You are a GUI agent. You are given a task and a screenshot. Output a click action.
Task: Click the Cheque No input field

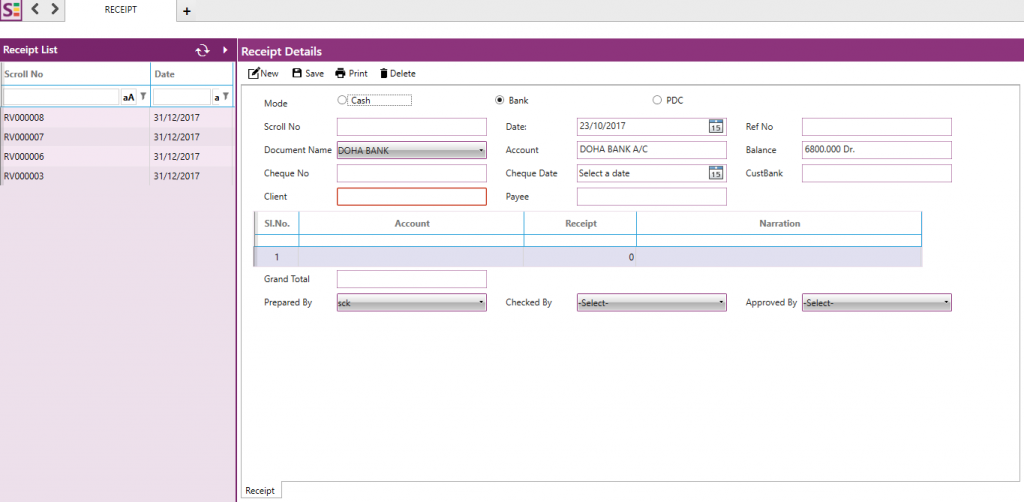412,173
